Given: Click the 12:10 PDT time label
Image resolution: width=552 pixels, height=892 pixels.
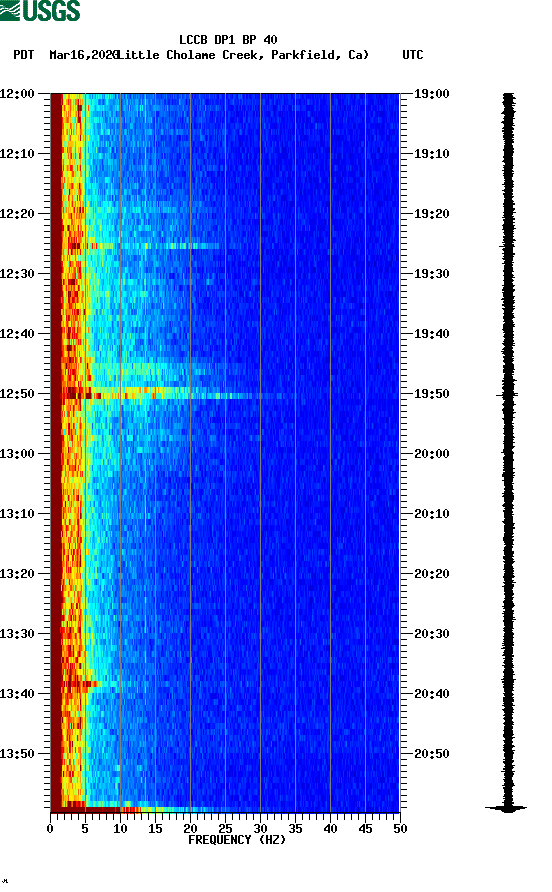Looking at the screenshot, I should pyautogui.click(x=18, y=154).
